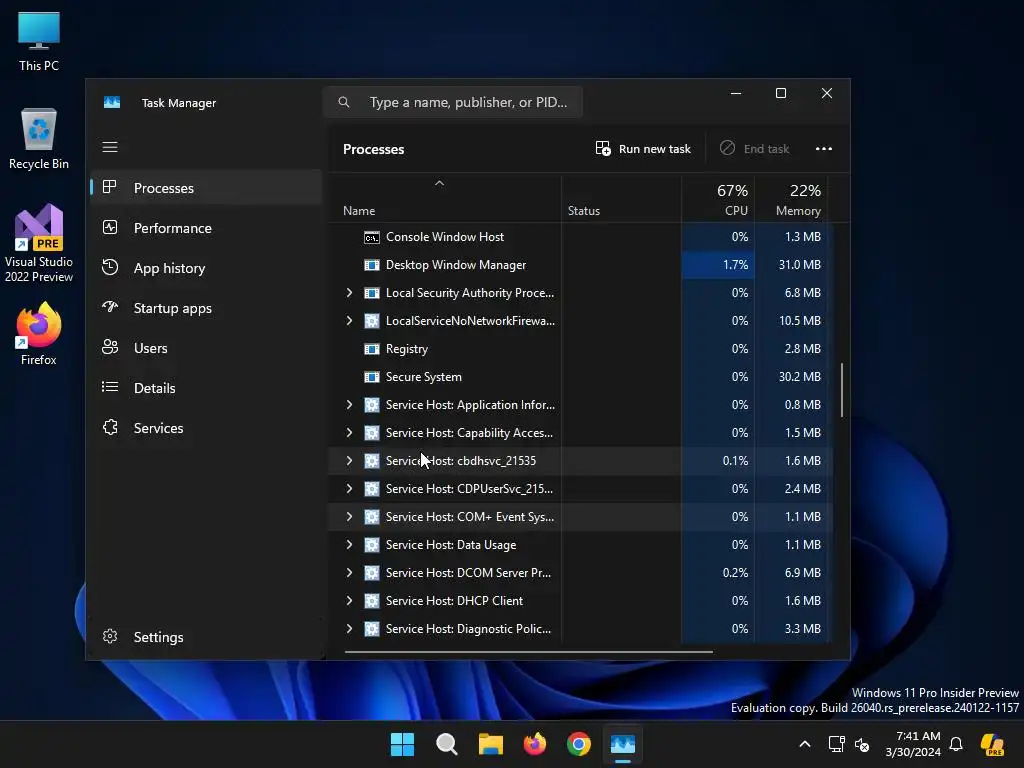The image size is (1024, 768).
Task: Expand Service Host: cbdhsvc_21535
Action: [x=349, y=461]
